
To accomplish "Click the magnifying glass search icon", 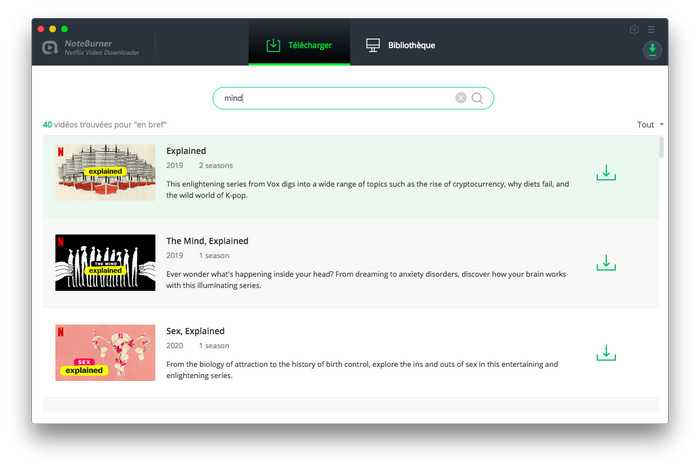I will pos(477,98).
